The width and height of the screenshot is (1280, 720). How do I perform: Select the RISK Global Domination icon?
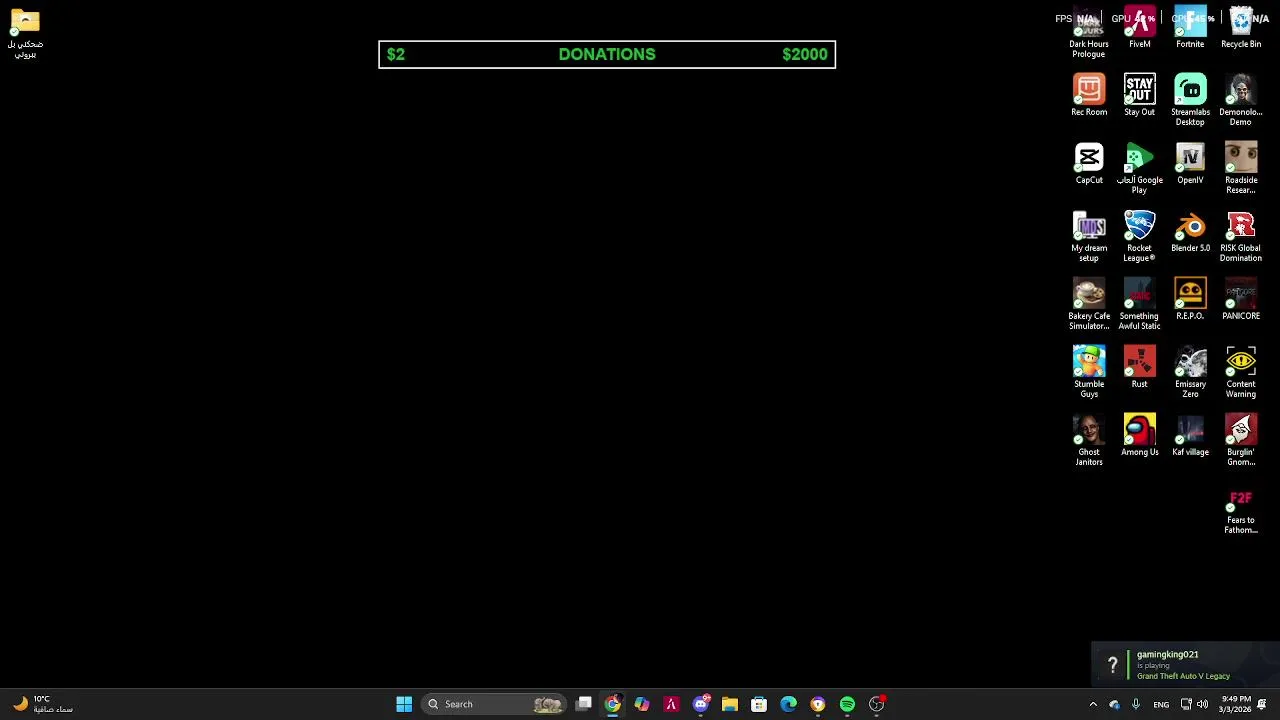(x=1241, y=236)
